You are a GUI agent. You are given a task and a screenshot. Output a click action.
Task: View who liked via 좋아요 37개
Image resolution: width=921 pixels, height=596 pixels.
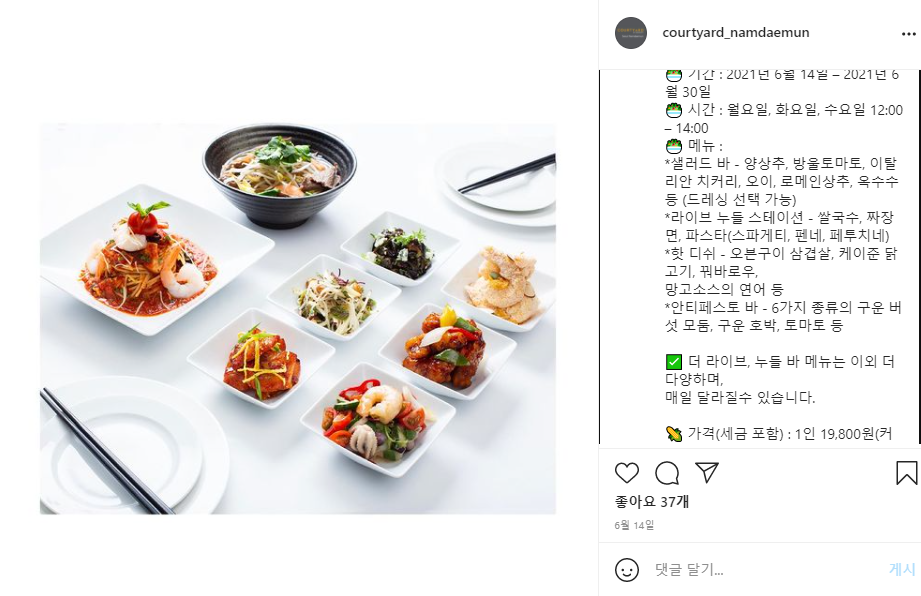[651, 501]
